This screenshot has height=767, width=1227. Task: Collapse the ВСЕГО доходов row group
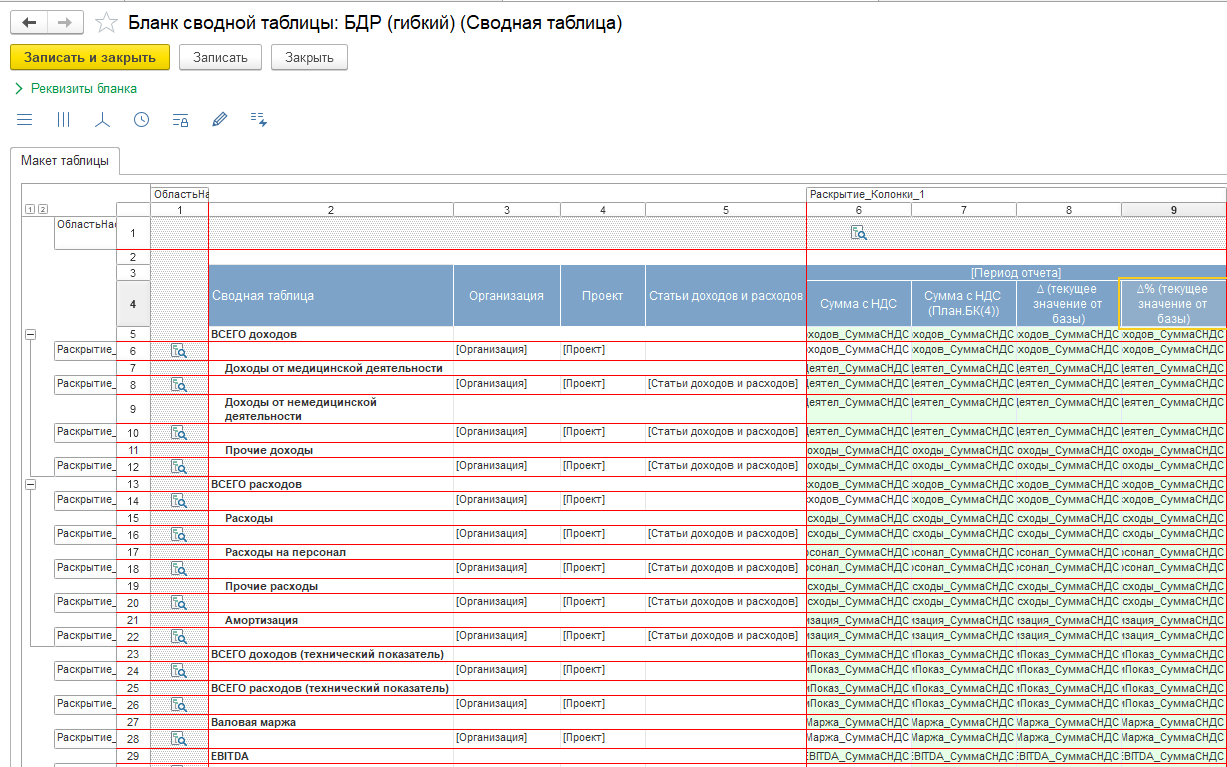(x=30, y=335)
